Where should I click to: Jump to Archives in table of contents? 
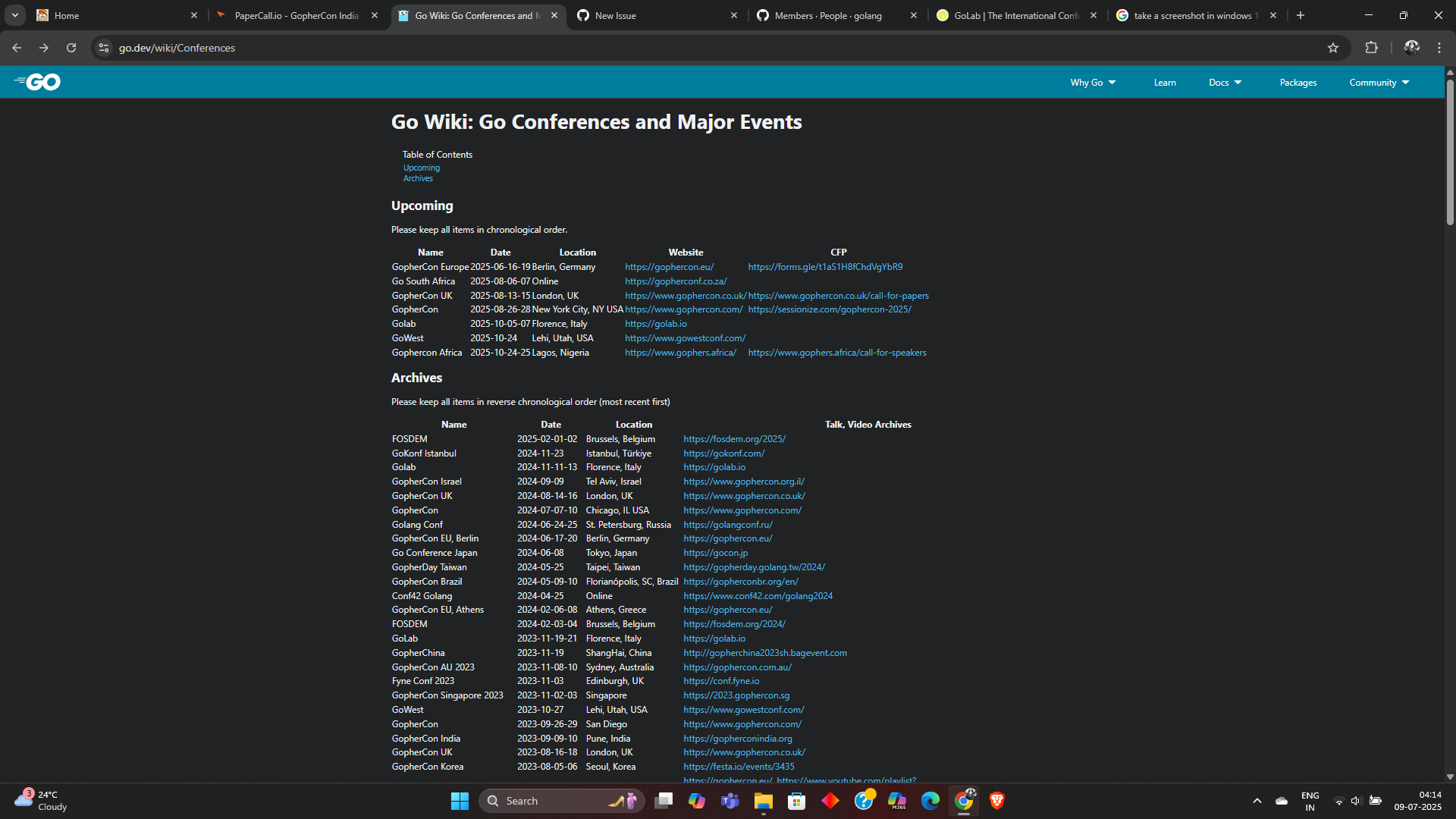tap(418, 179)
